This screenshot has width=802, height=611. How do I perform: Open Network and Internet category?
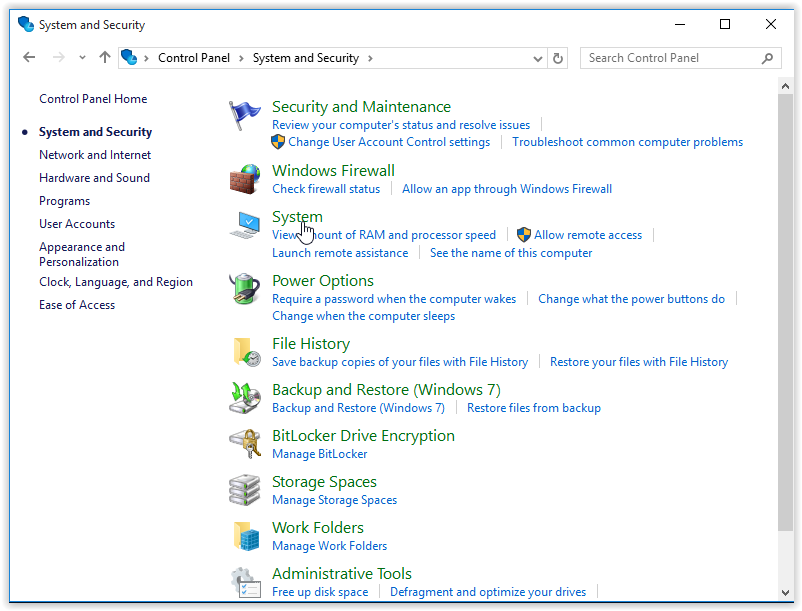pyautogui.click(x=95, y=155)
